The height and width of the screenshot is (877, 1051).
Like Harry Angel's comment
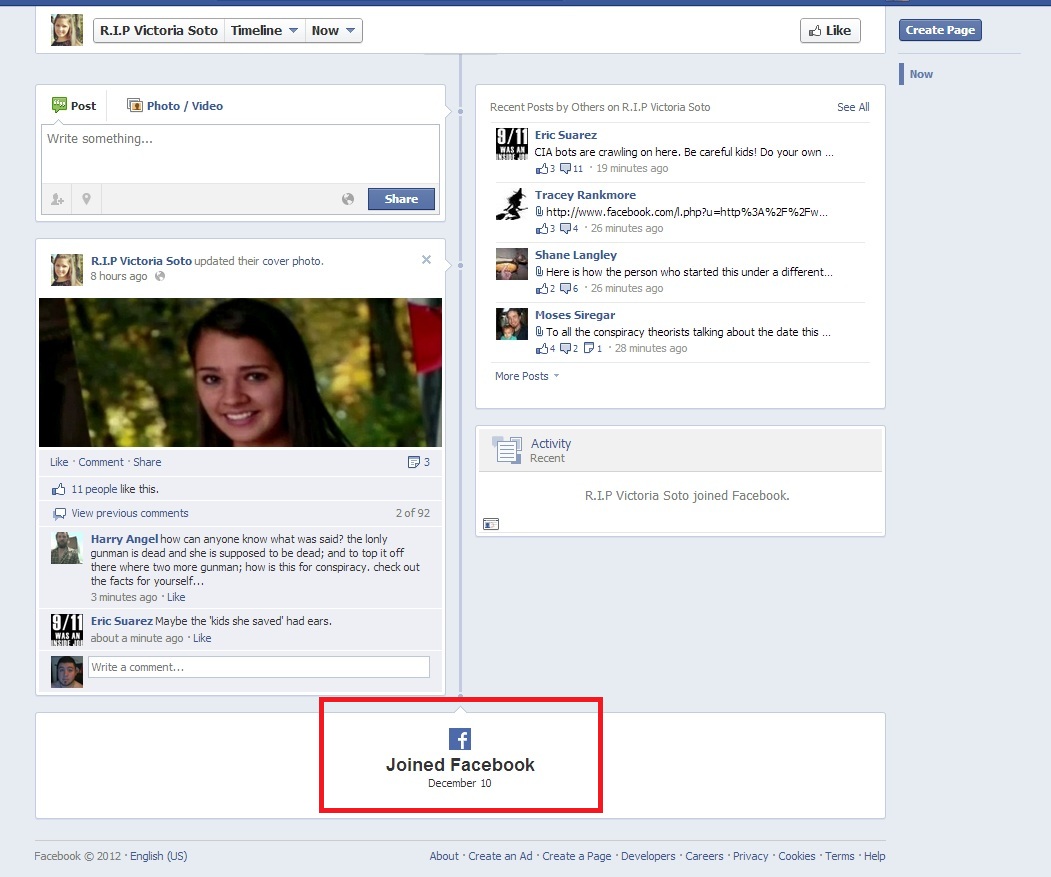click(x=176, y=597)
